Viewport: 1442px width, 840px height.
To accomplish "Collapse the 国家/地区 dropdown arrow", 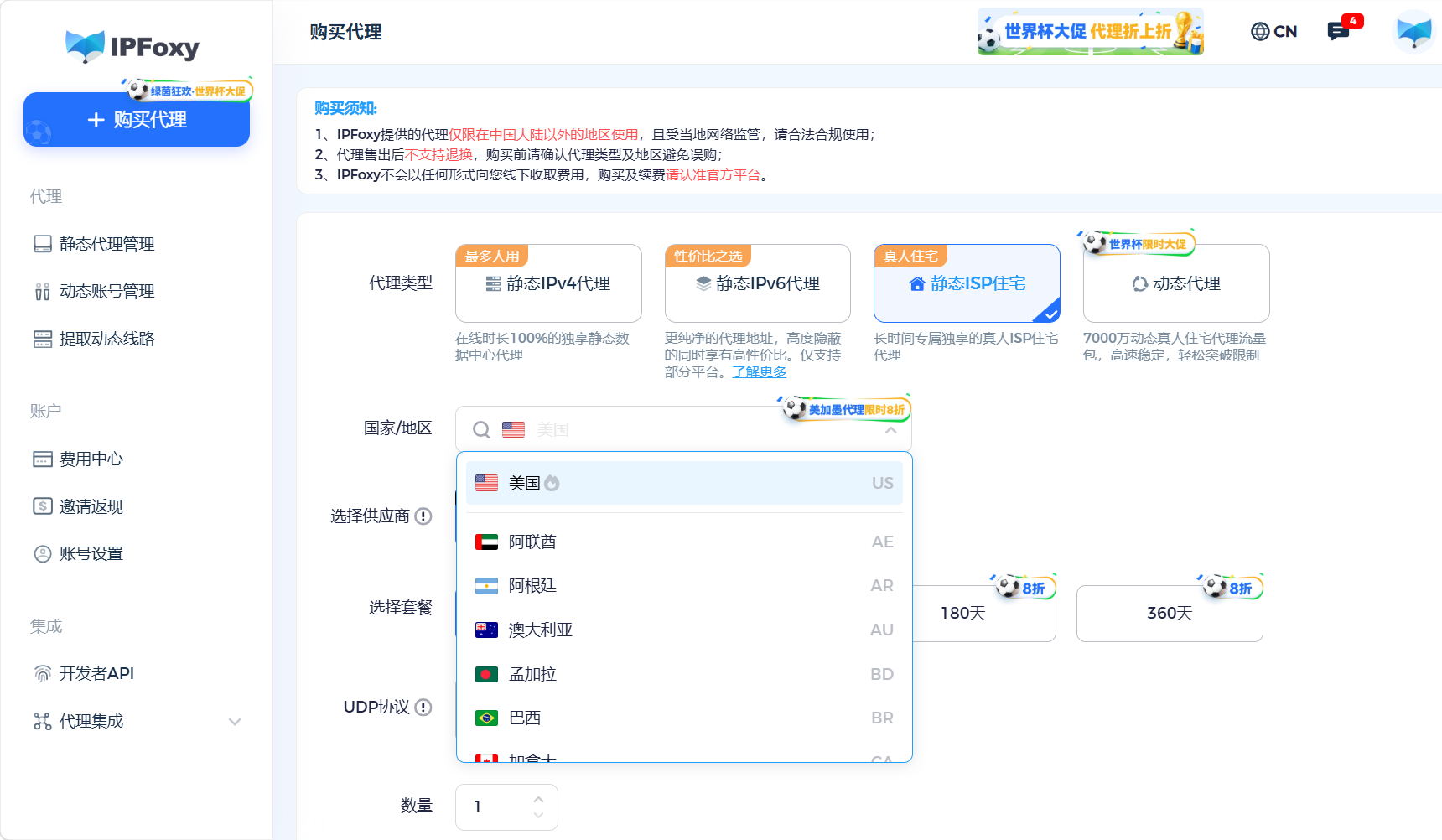I will coord(891,430).
